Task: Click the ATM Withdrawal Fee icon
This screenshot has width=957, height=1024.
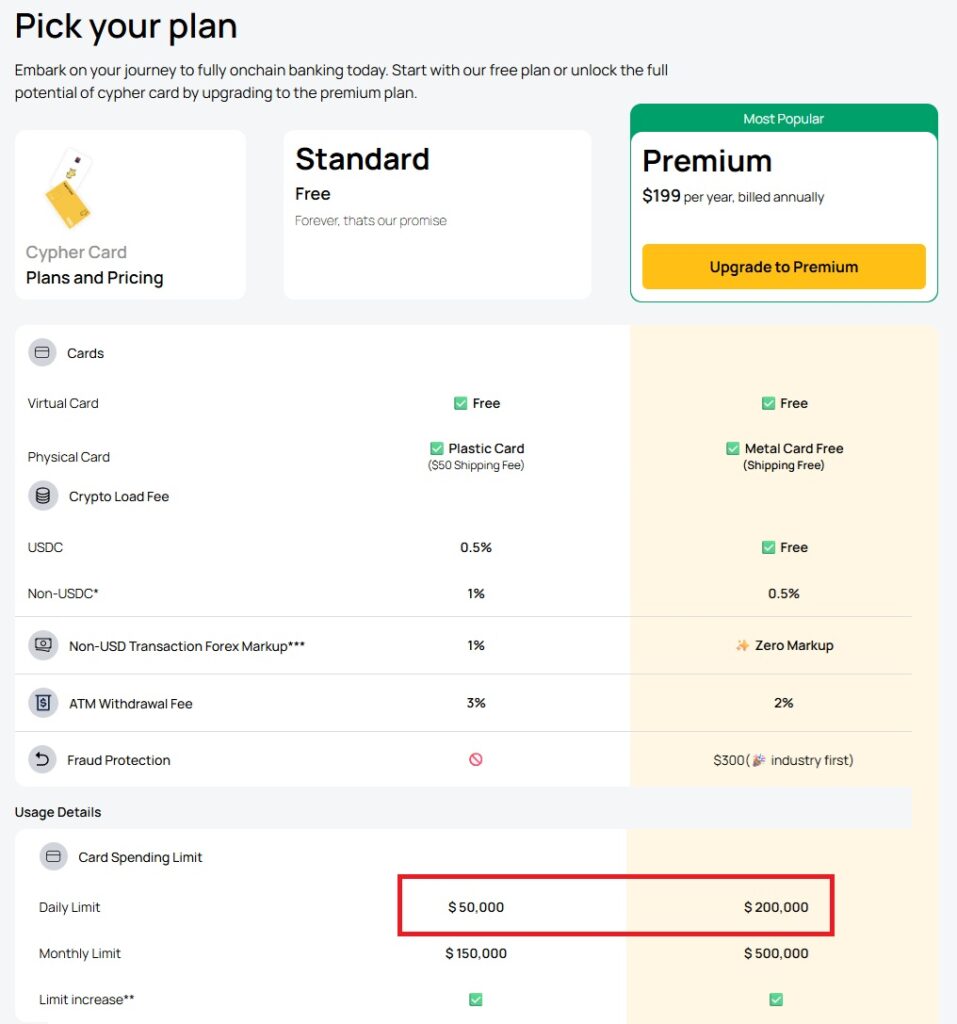Action: pos(43,703)
